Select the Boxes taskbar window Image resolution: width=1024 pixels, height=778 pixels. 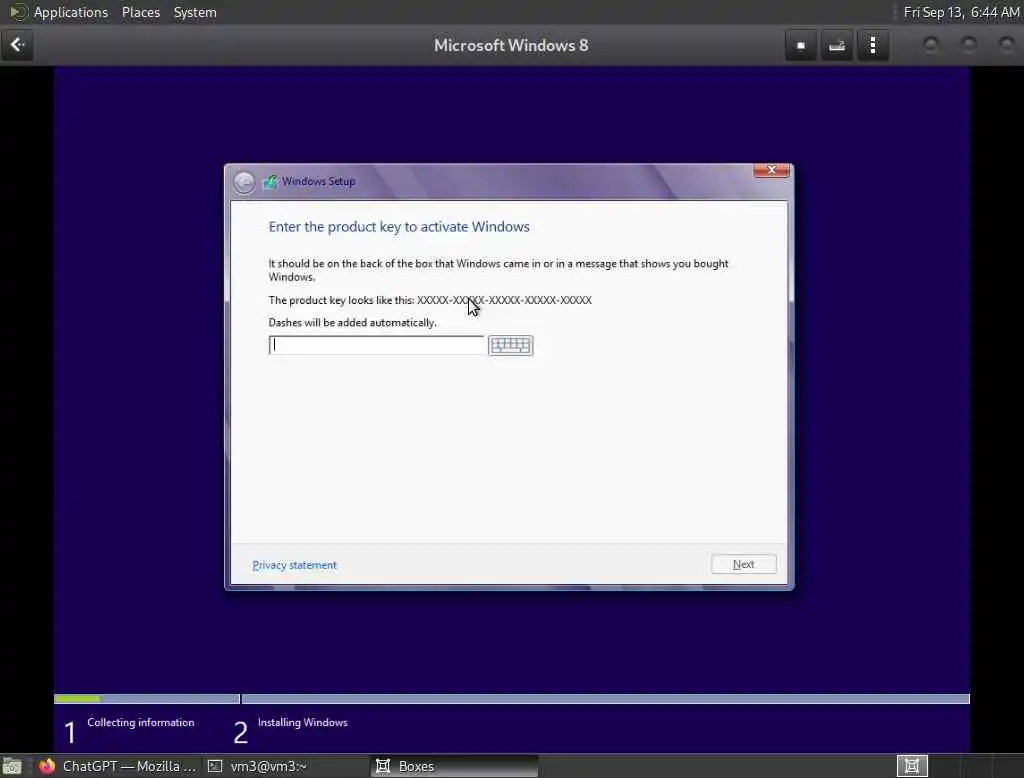[455, 766]
